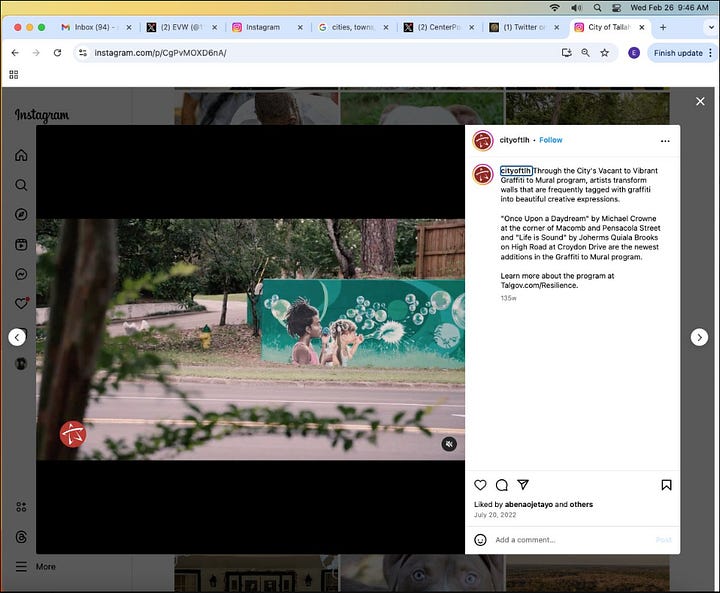The height and width of the screenshot is (593, 720).
Task: Follow the cityoftlh account
Action: pos(551,140)
